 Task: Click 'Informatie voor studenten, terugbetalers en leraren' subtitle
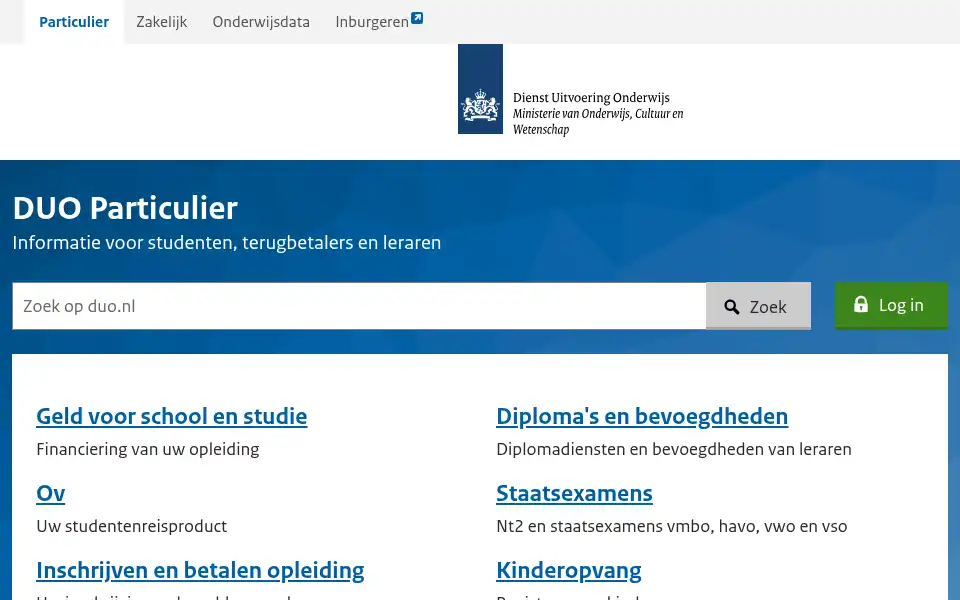[x=227, y=242]
